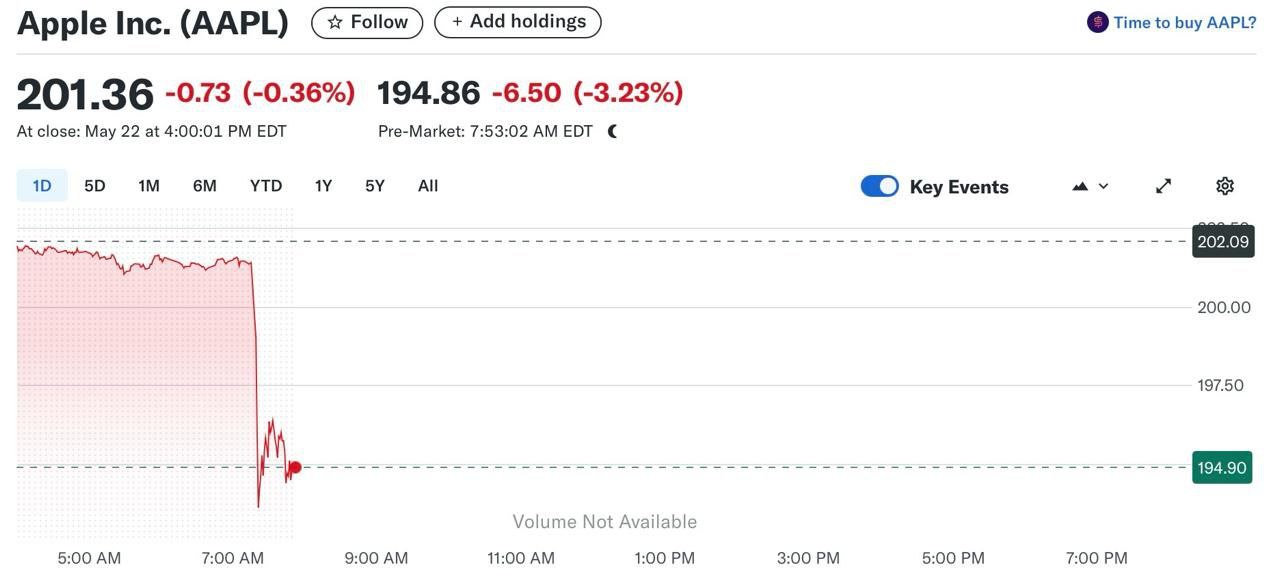The width and height of the screenshot is (1280, 585).
Task: Click the pre-market moon icon
Action: 613,131
